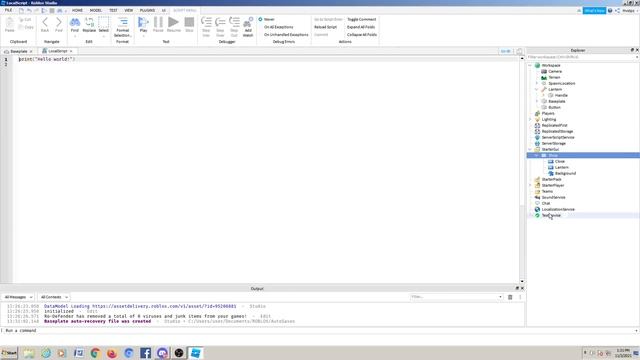Expand the Lighting service node
640x360 pixels.
530,119
